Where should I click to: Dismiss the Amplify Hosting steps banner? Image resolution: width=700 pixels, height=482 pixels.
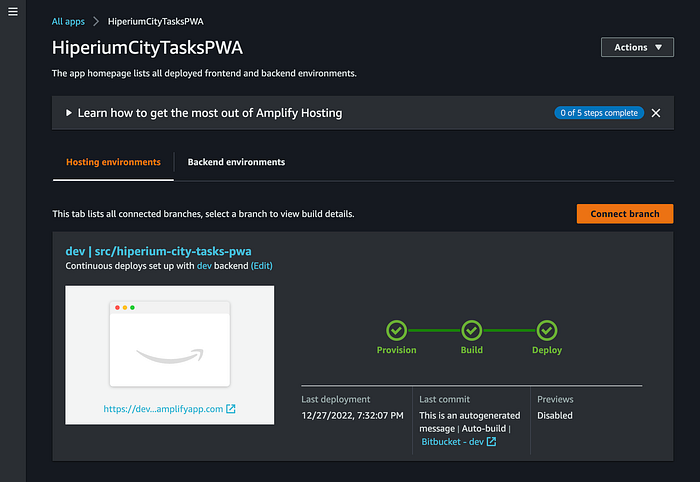[x=656, y=113]
